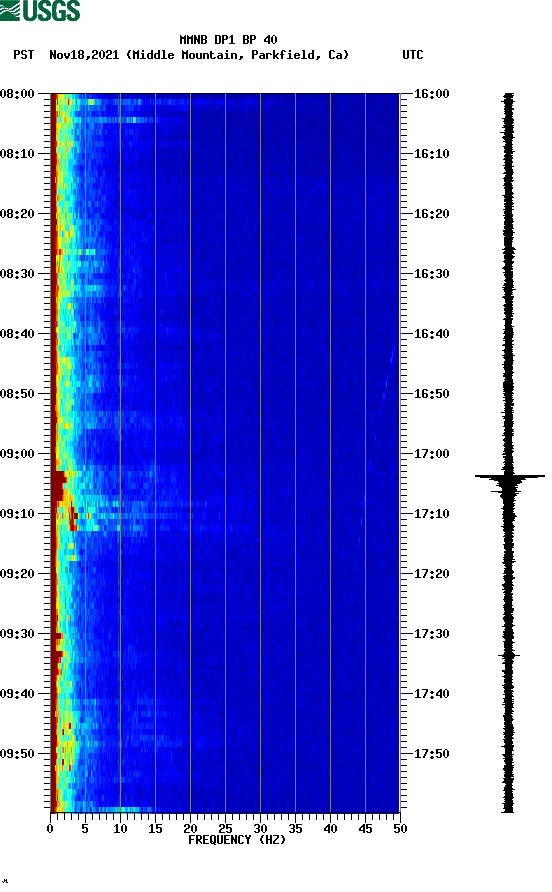Click the 09:10 PST time label
The image size is (552, 892).
17,514
